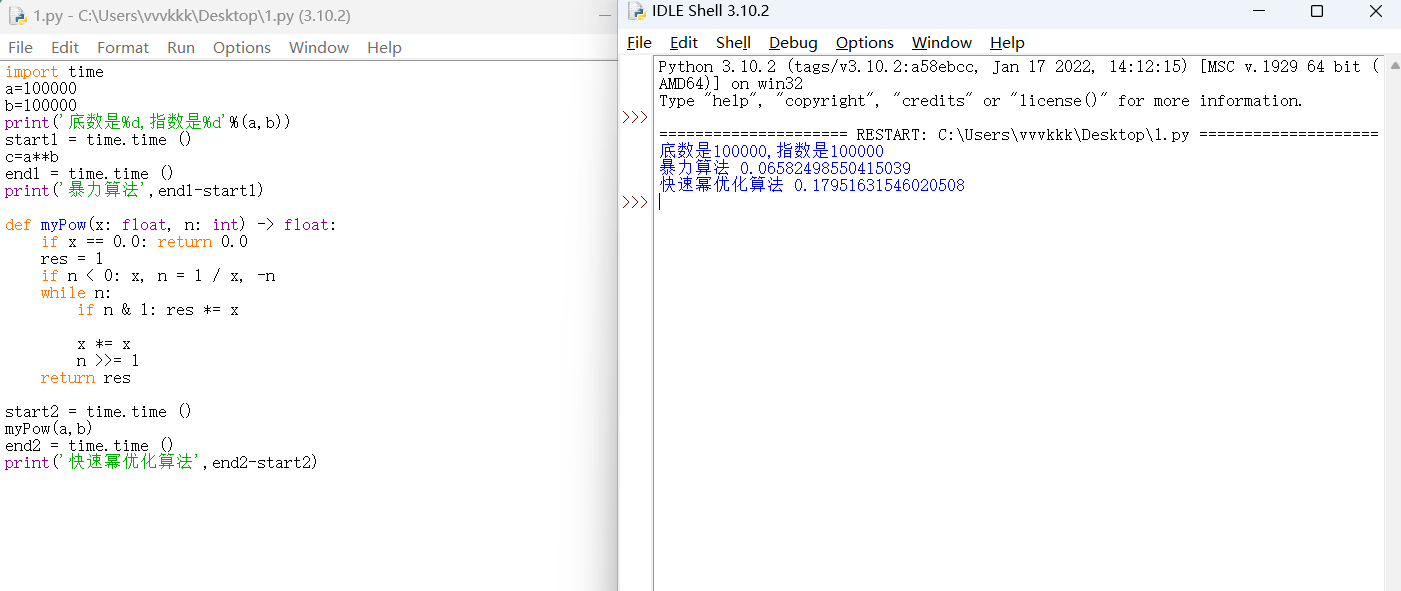Click the 'return res' line in the editor

click(x=86, y=377)
